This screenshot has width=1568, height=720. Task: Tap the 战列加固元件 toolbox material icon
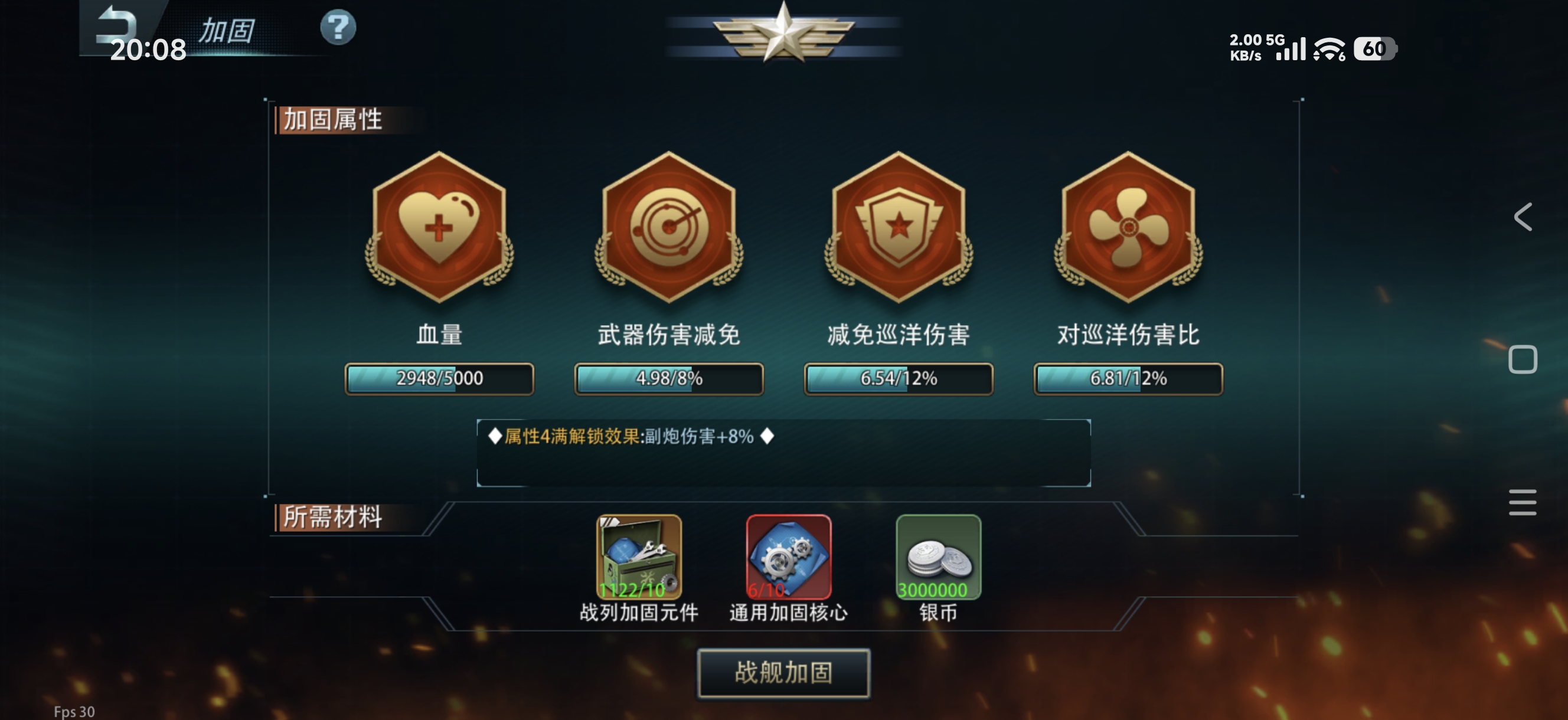tap(639, 557)
